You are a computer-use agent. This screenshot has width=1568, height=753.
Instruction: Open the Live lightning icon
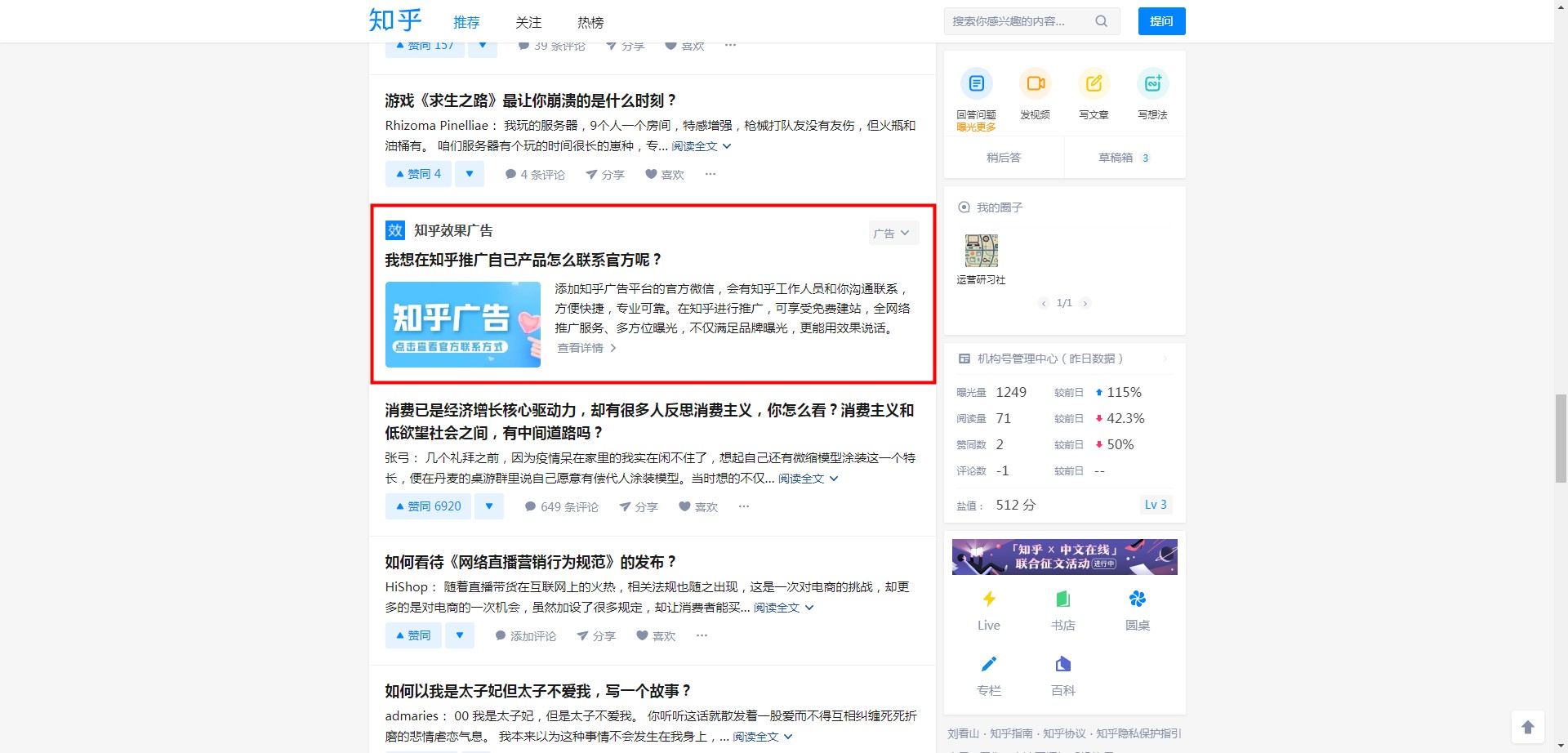(989, 599)
